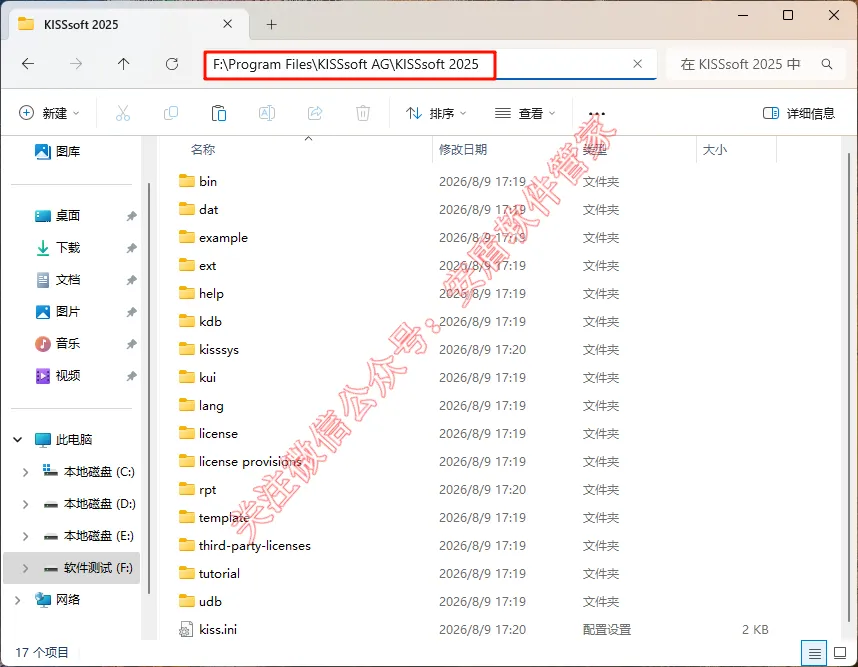Click the Share icon in toolbar
Viewport: 858px width, 667px height.
coord(315,113)
